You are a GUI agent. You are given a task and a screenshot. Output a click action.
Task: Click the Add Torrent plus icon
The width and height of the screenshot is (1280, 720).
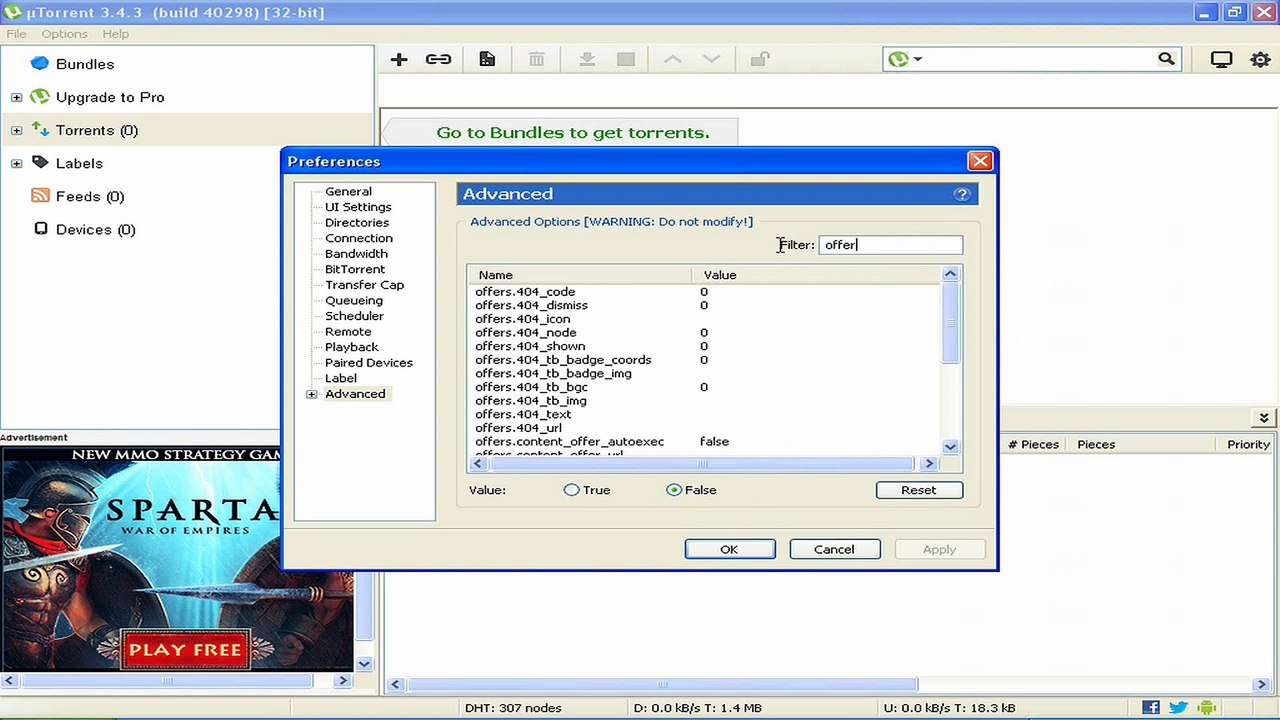click(399, 60)
